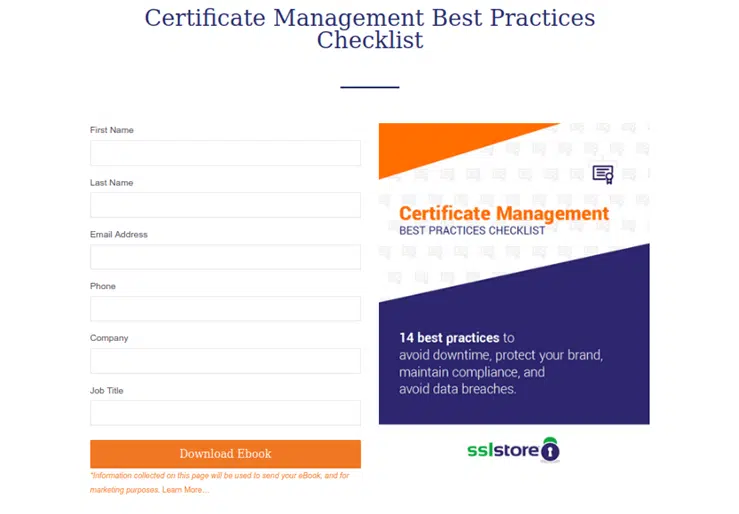Click the marketing disclaimer text under the button
The image size is (739, 514).
point(220,482)
